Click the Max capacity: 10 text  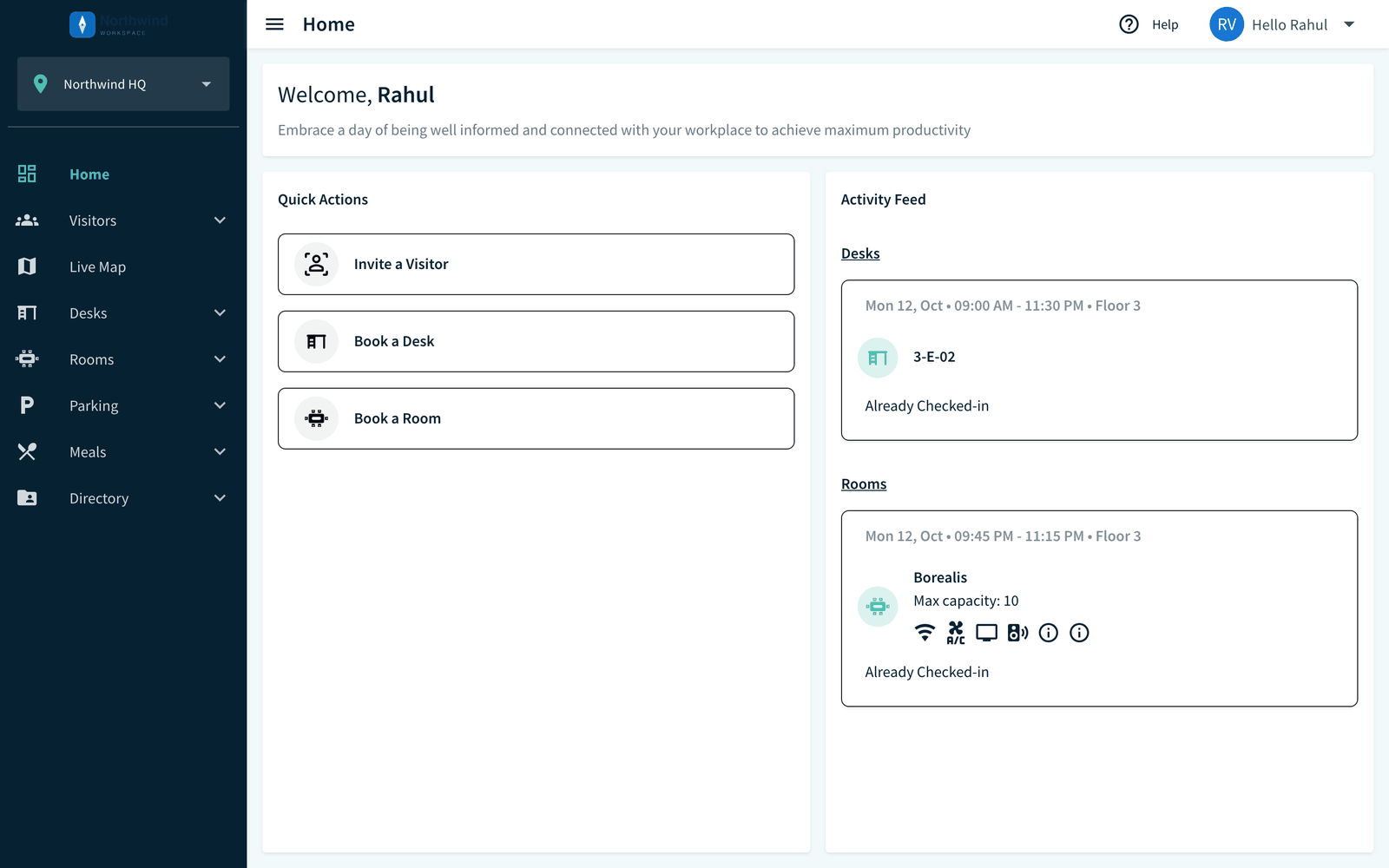click(965, 601)
